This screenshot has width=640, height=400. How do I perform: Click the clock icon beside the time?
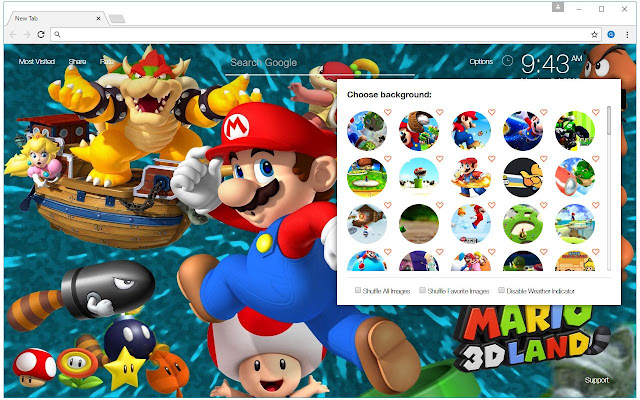click(x=507, y=61)
